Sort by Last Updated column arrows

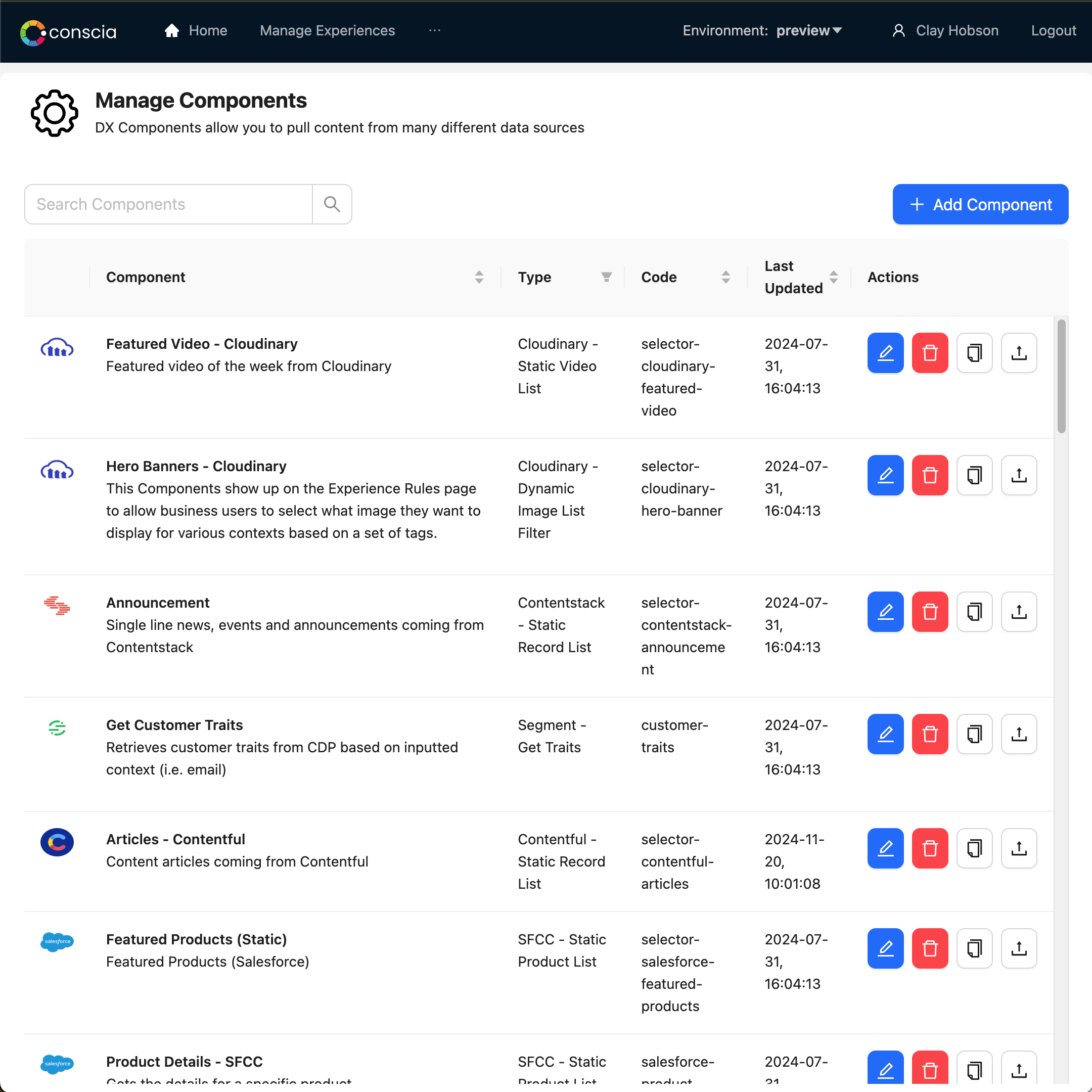pyautogui.click(x=833, y=277)
